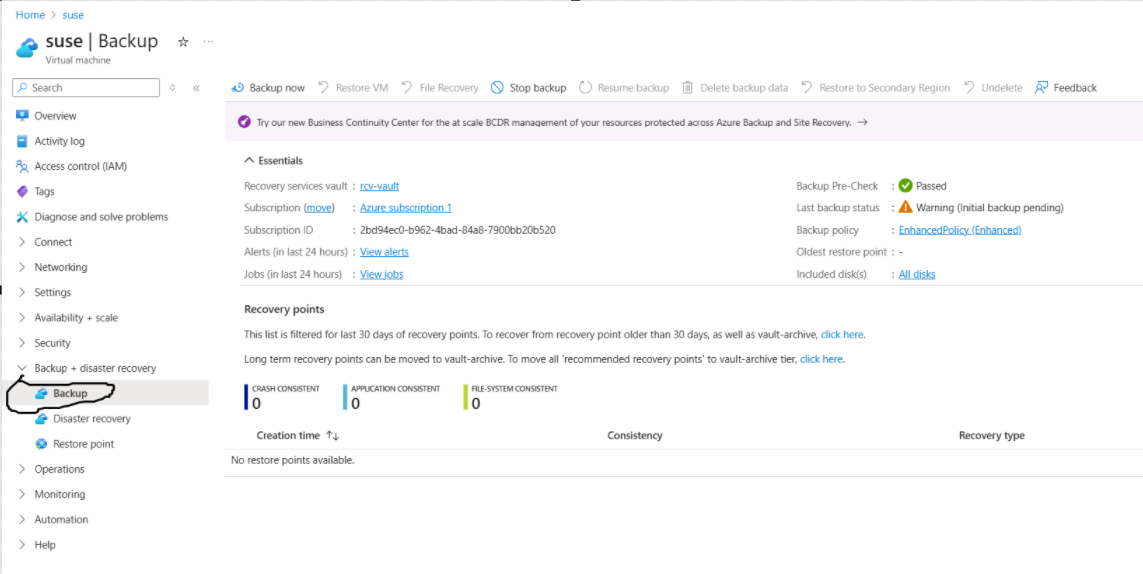This screenshot has height=574, width=1143.
Task: Expand the Availability + scale section
Action: coord(22,318)
